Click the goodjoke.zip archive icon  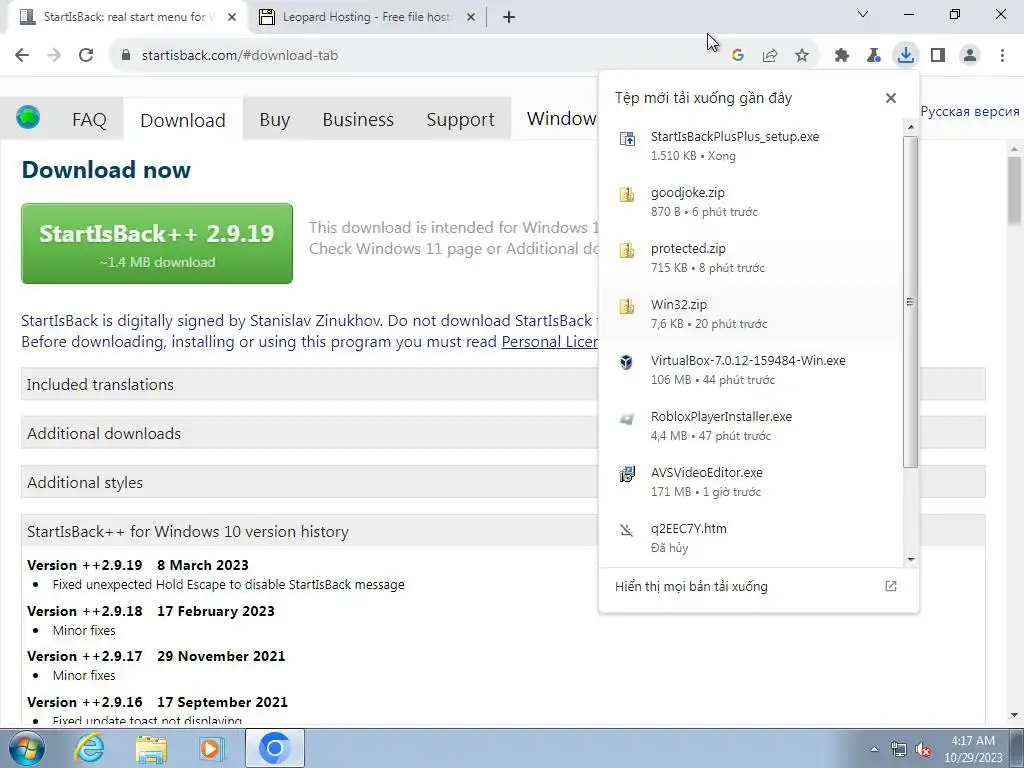click(627, 195)
